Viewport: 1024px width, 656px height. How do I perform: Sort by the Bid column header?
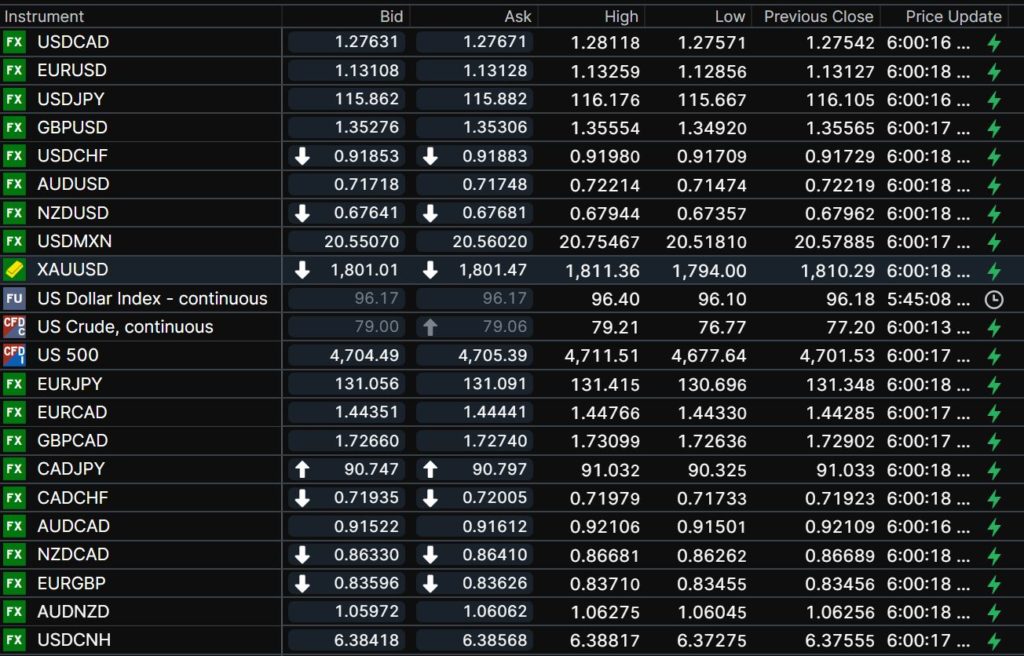pyautogui.click(x=391, y=16)
